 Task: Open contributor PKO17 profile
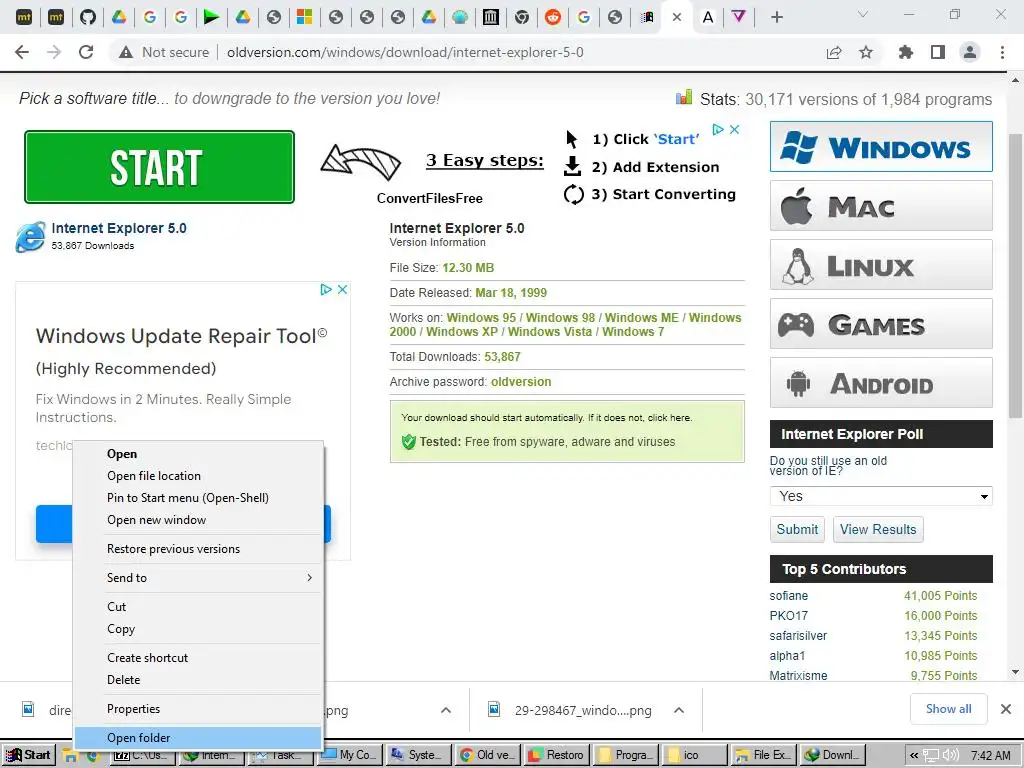pos(789,616)
